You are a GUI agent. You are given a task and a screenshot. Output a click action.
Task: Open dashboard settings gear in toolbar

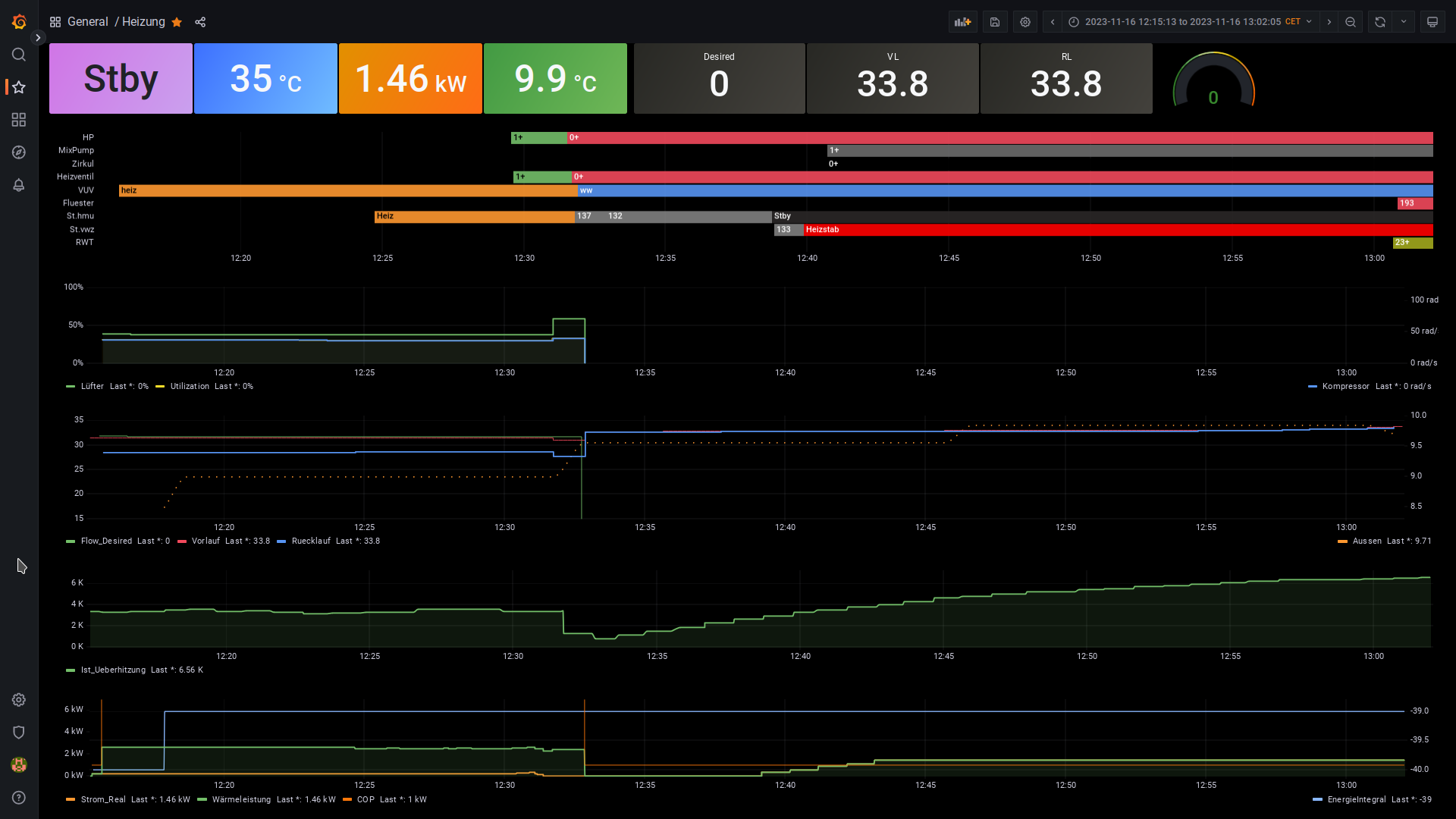pyautogui.click(x=1025, y=22)
